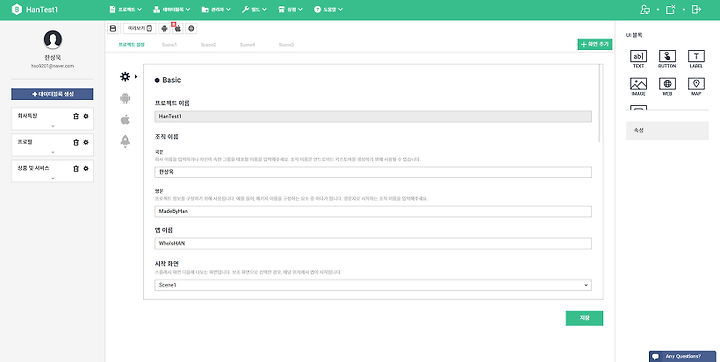Delete the 상품 및 서비스 data block
Screen dimensions: 720x362
tap(76, 169)
